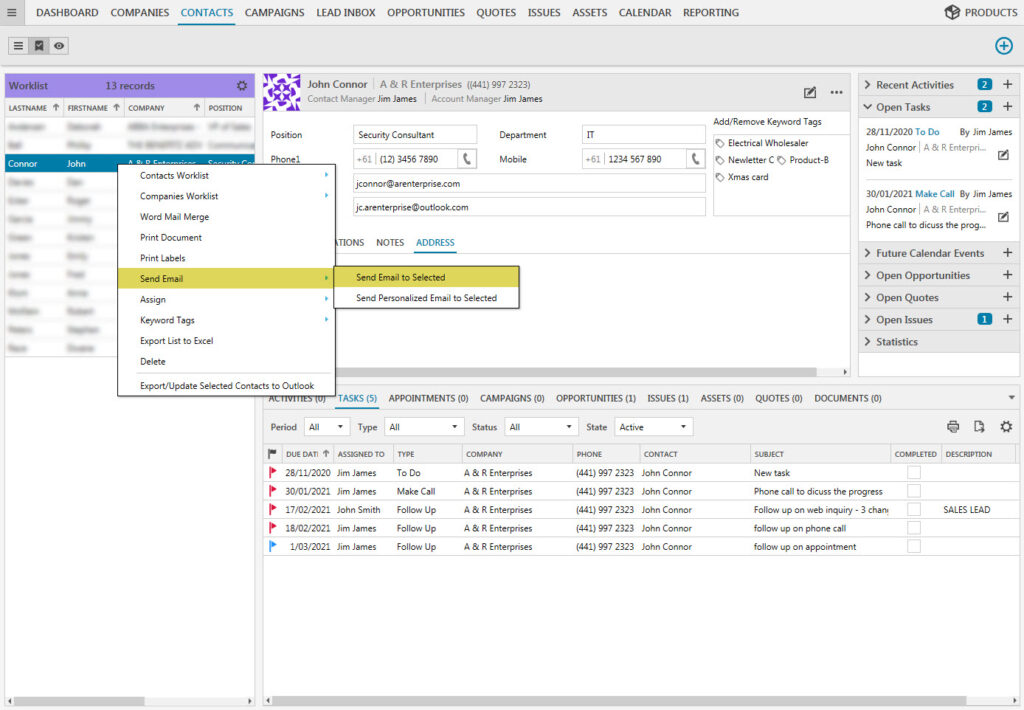Click the print icon above tasks grid
Screen dimensions: 1024x710
coord(953,427)
